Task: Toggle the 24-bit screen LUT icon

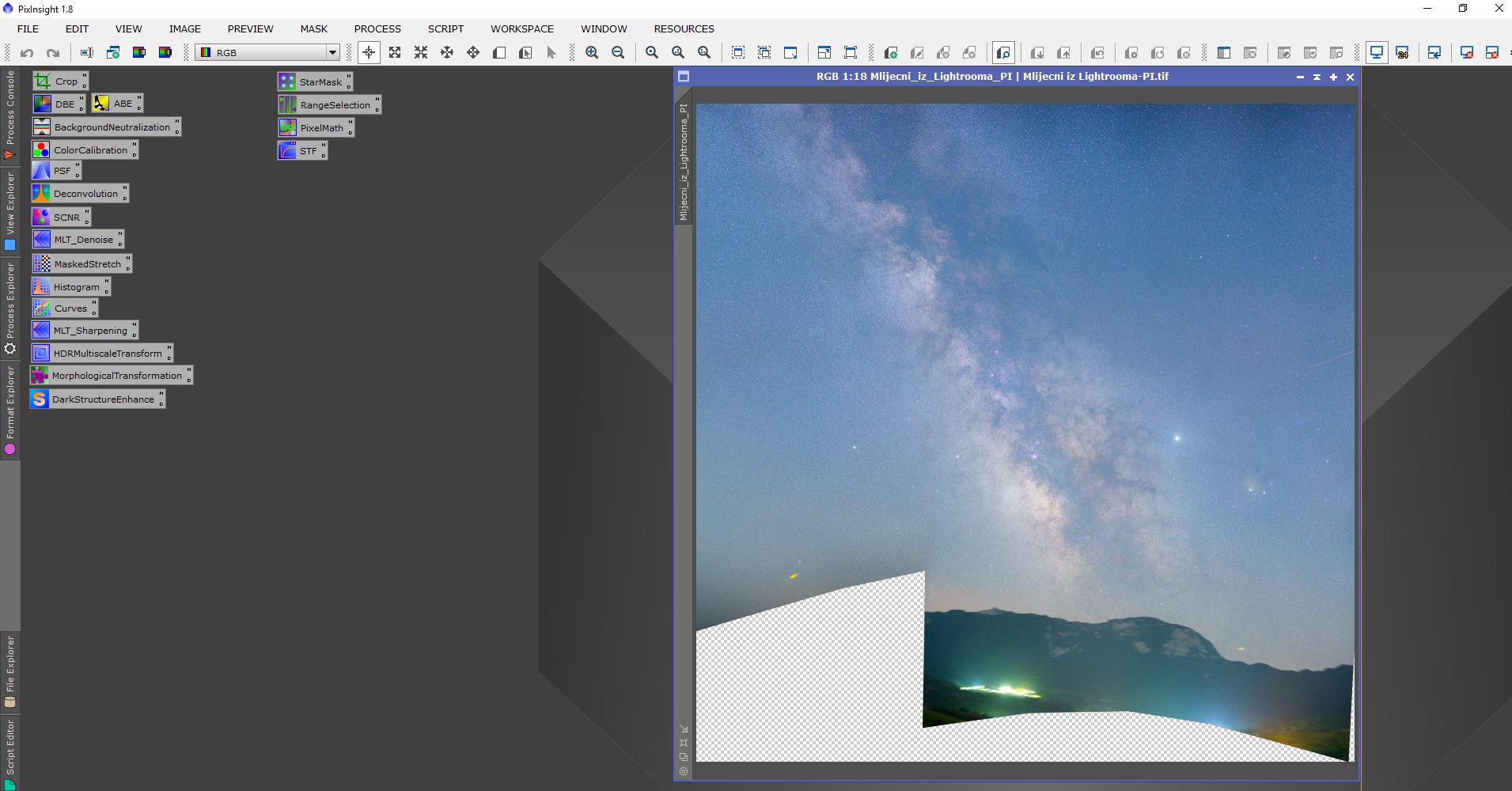Action: [1403, 53]
